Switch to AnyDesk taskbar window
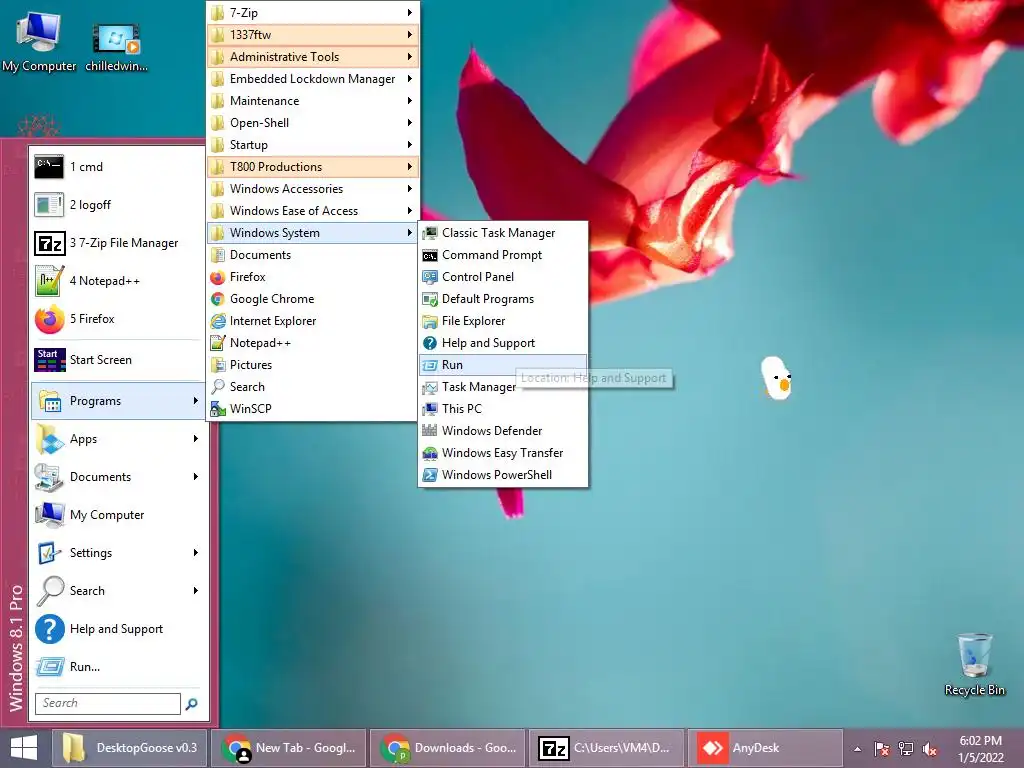 [765, 748]
